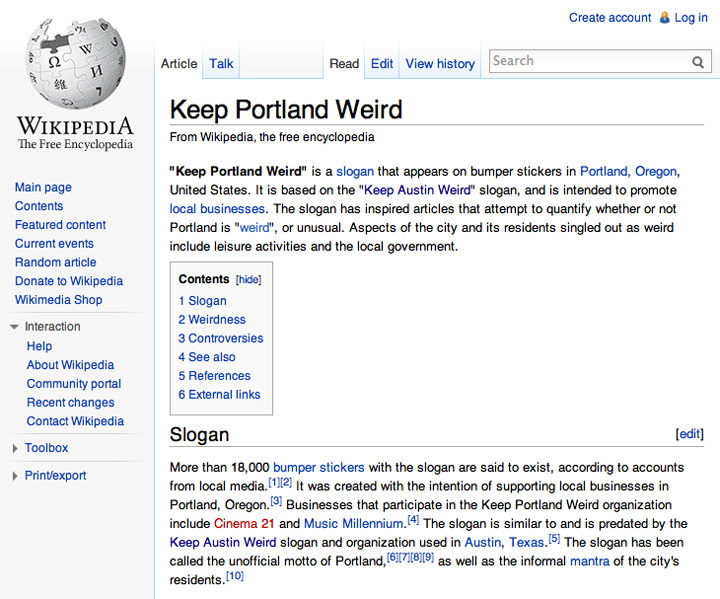Open the red Cinema 21 link
Image resolution: width=720 pixels, height=599 pixels.
click(x=244, y=524)
